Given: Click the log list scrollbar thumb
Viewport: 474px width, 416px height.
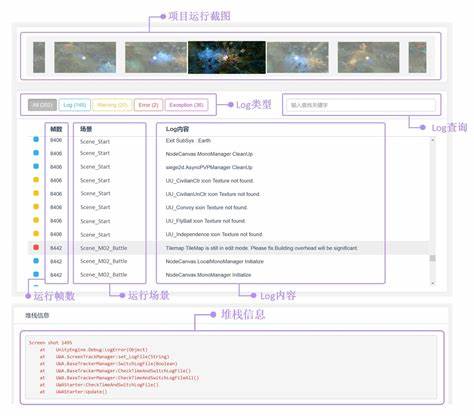Looking at the screenshot, I should pos(433,258).
